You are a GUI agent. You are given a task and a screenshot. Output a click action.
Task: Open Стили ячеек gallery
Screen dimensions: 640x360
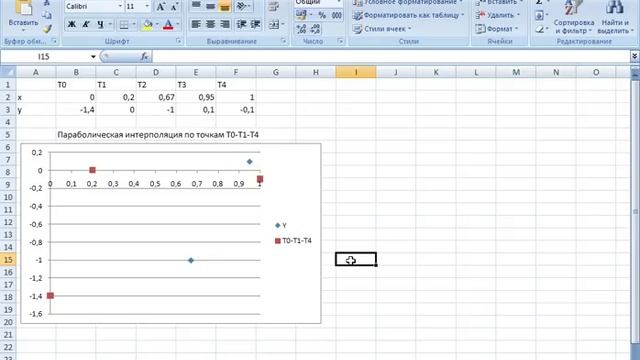(382, 29)
